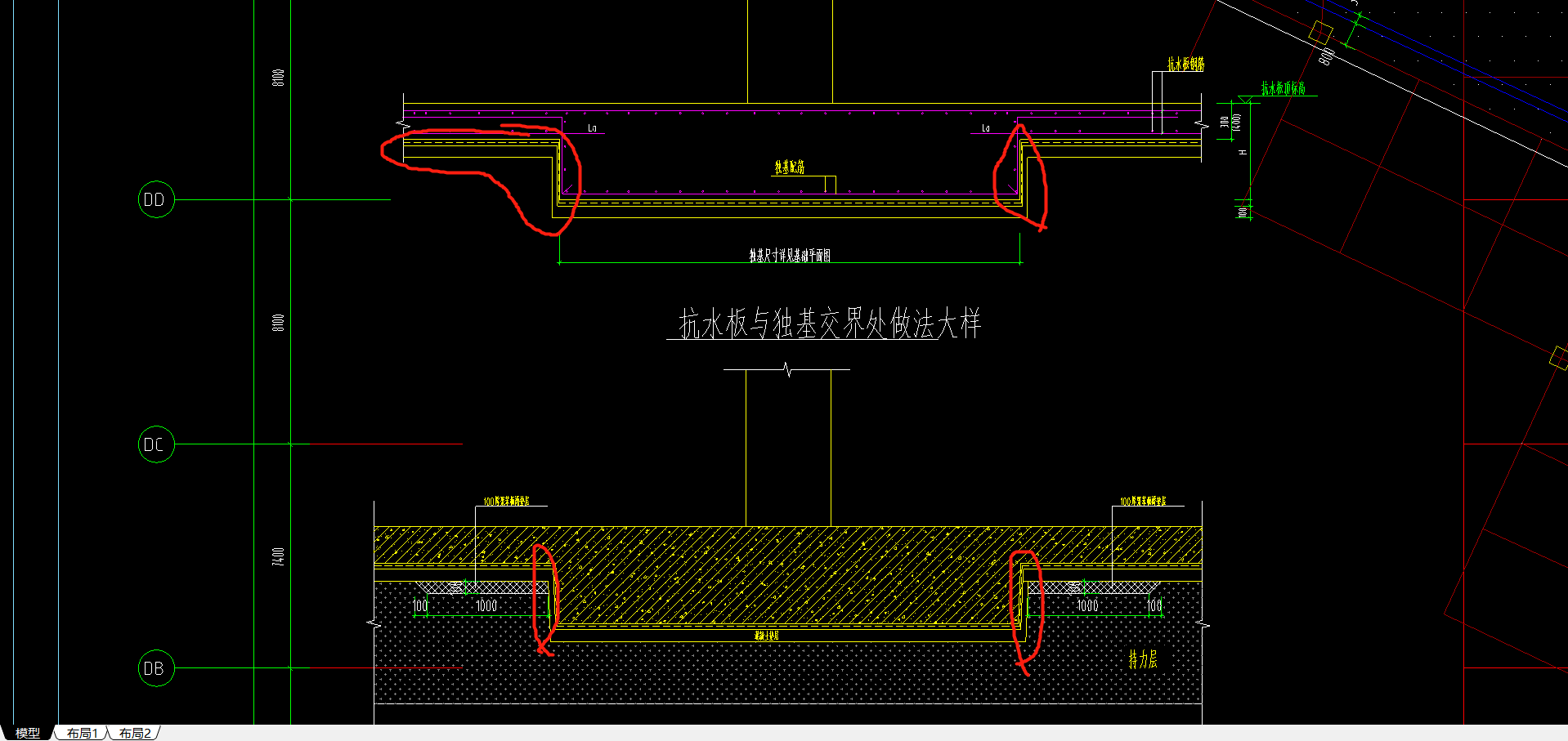The height and width of the screenshot is (741, 1568).
Task: Open the 布局1 layout tab
Action: click(82, 733)
